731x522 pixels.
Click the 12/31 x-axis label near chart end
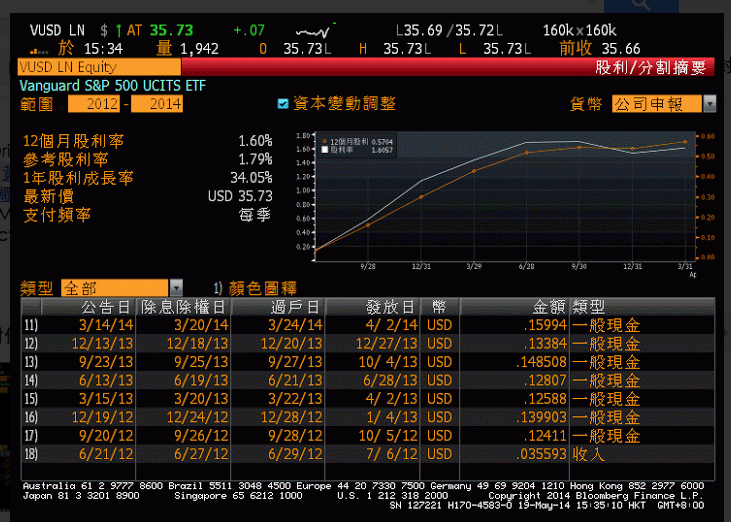pyautogui.click(x=632, y=266)
